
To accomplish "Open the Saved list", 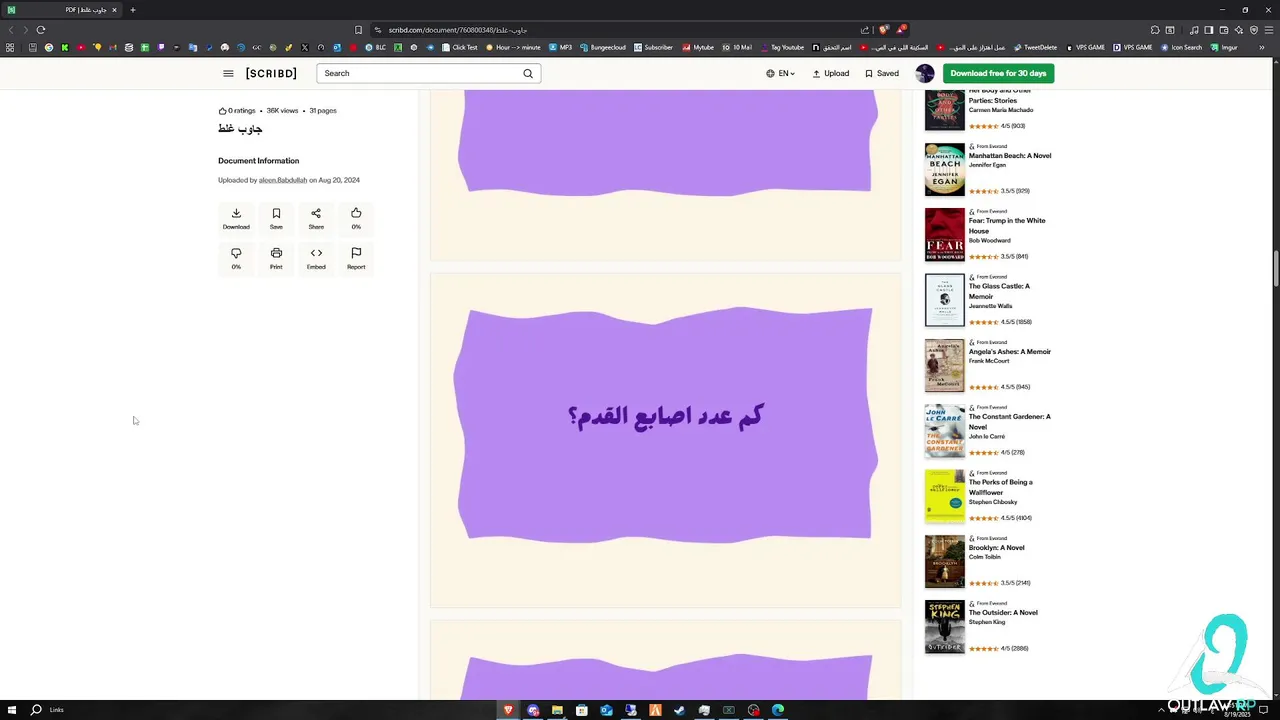I will click(882, 73).
